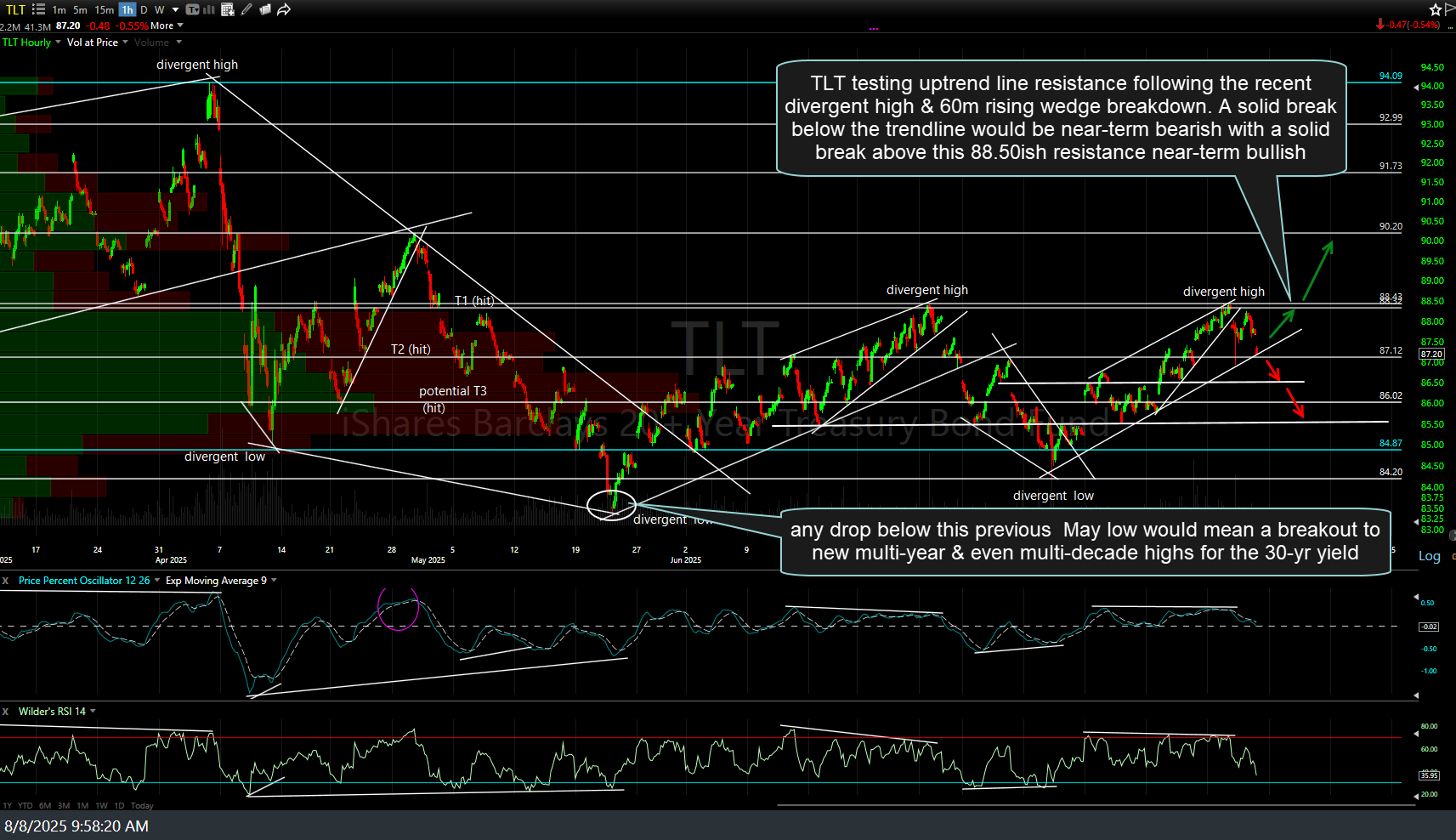This screenshot has height=840, width=1456.
Task: Select the D daily timeframe
Action: tap(144, 9)
